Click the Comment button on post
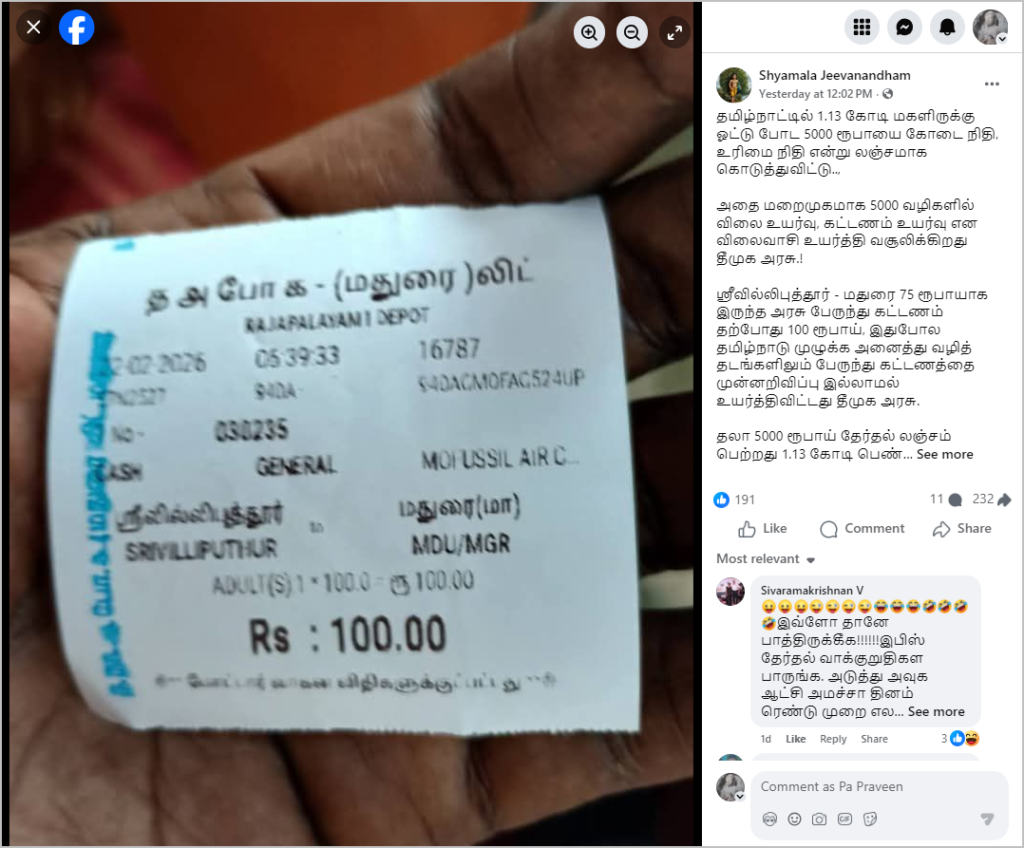Screen dimensions: 1024x848 tap(862, 529)
